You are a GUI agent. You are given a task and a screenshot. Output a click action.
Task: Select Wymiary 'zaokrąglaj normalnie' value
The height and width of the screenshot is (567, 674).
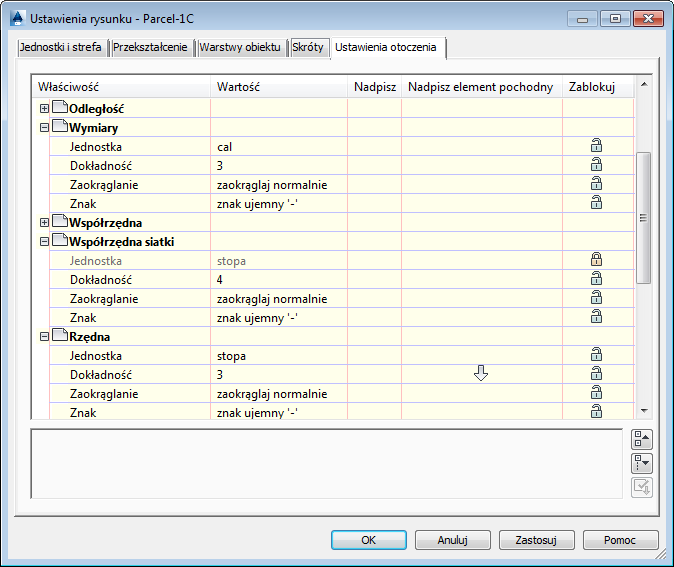[279, 184]
